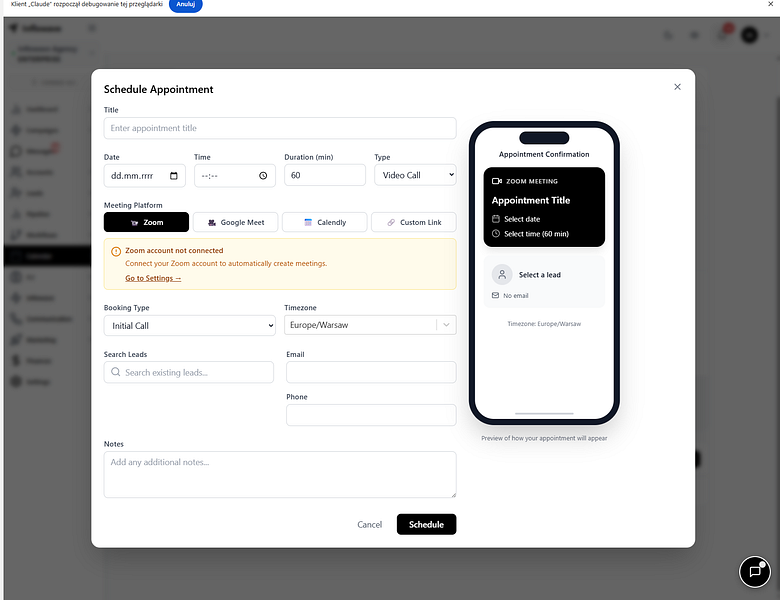The image size is (780, 600).
Task: Click the Calendly logo icon
Action: (x=308, y=222)
